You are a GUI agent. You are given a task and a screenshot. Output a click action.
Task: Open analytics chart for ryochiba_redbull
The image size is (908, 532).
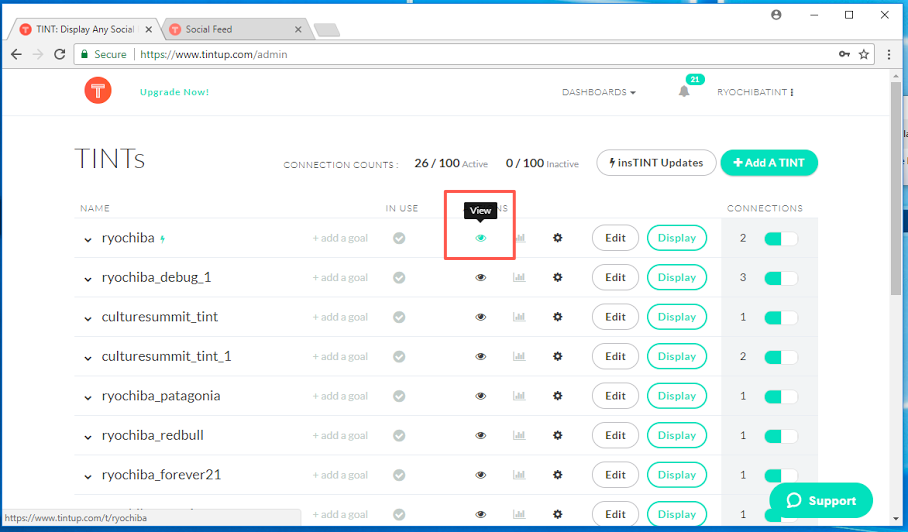519,435
